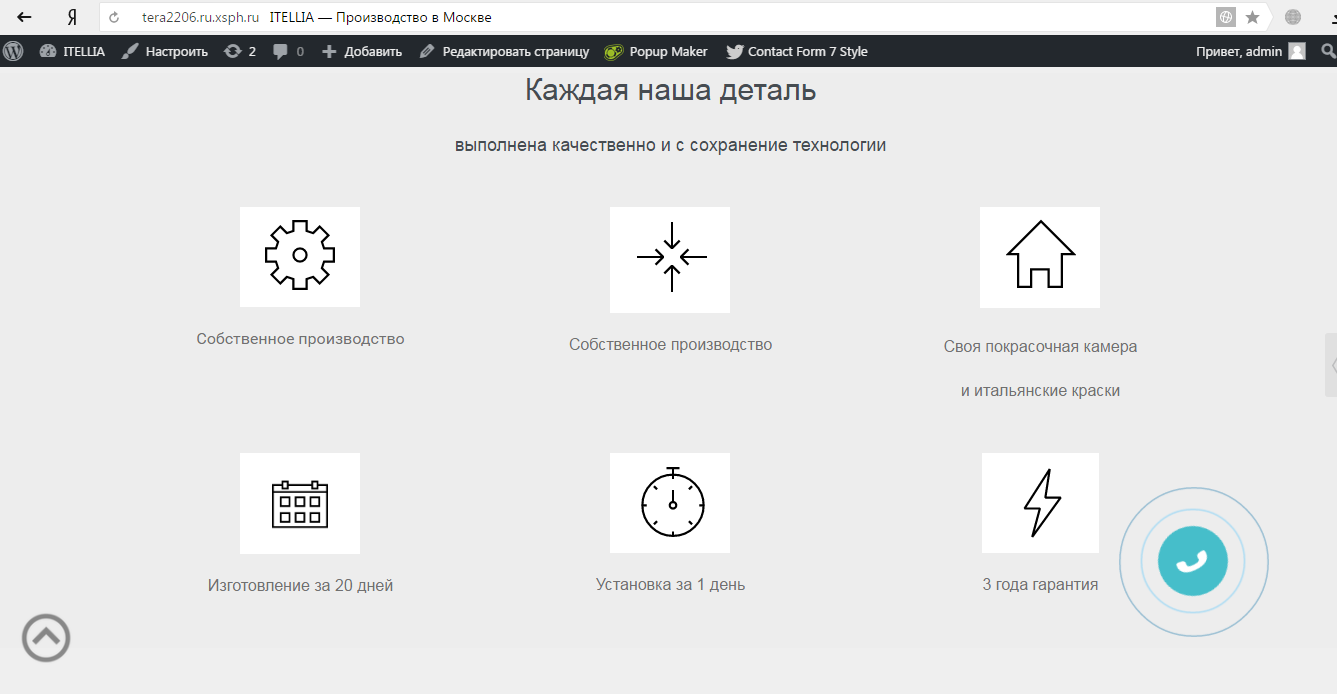Click the gear icon tile
Screen dimensions: 1337x694
(x=300, y=257)
